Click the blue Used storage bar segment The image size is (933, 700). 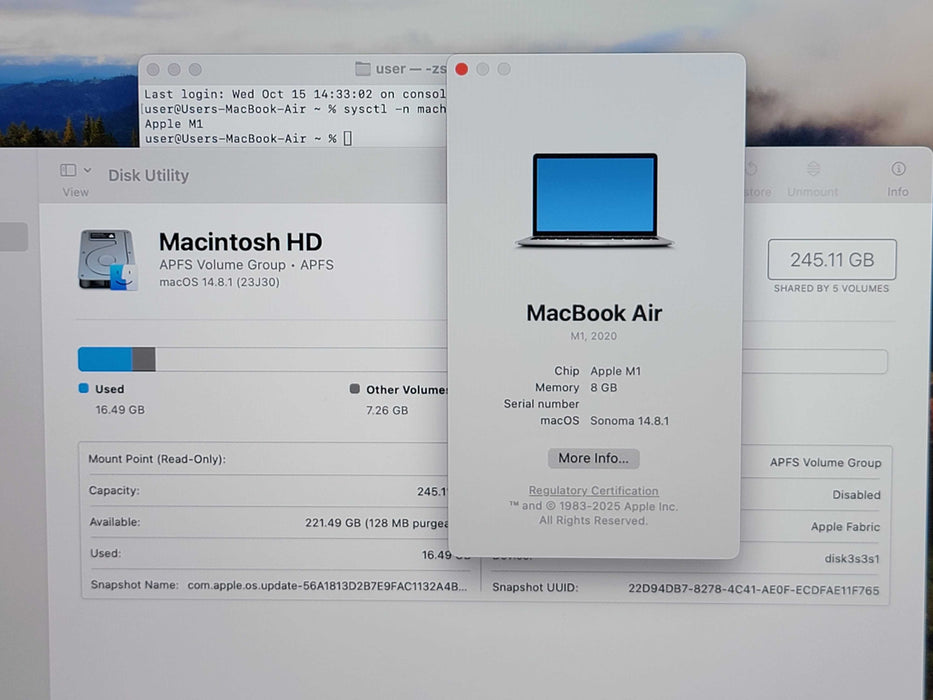point(104,360)
